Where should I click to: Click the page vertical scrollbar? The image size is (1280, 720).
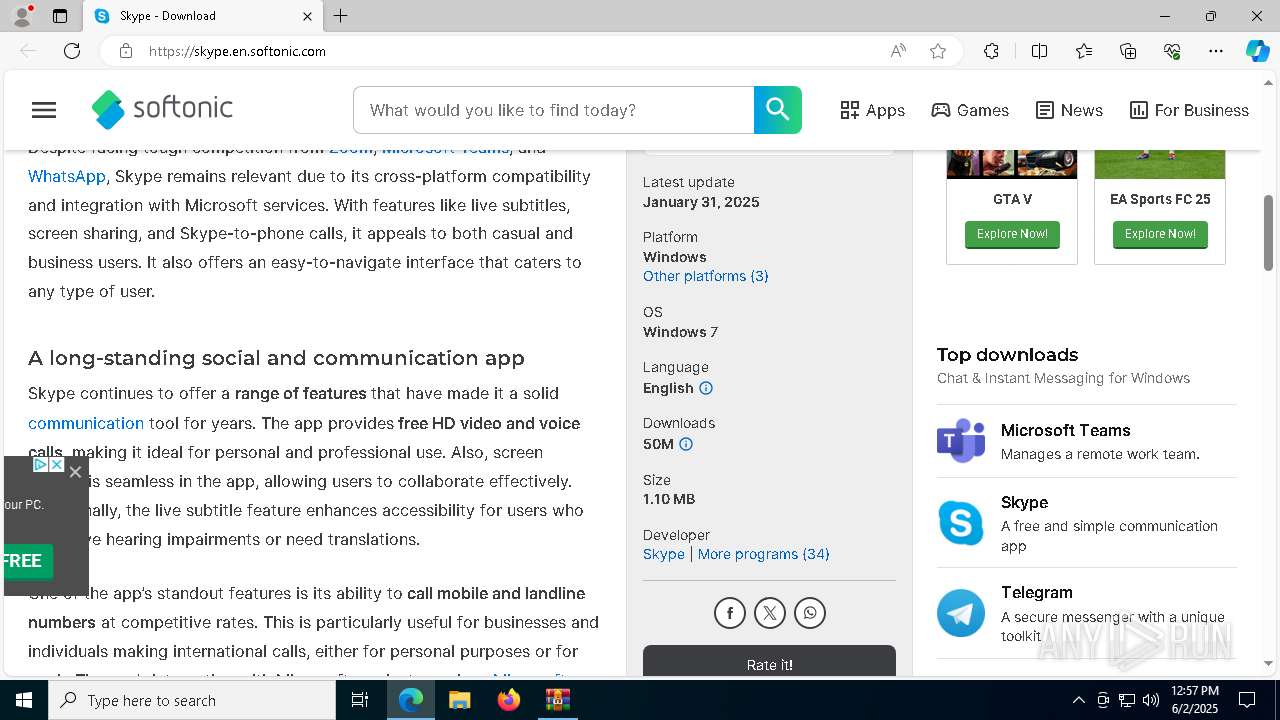point(1269,232)
